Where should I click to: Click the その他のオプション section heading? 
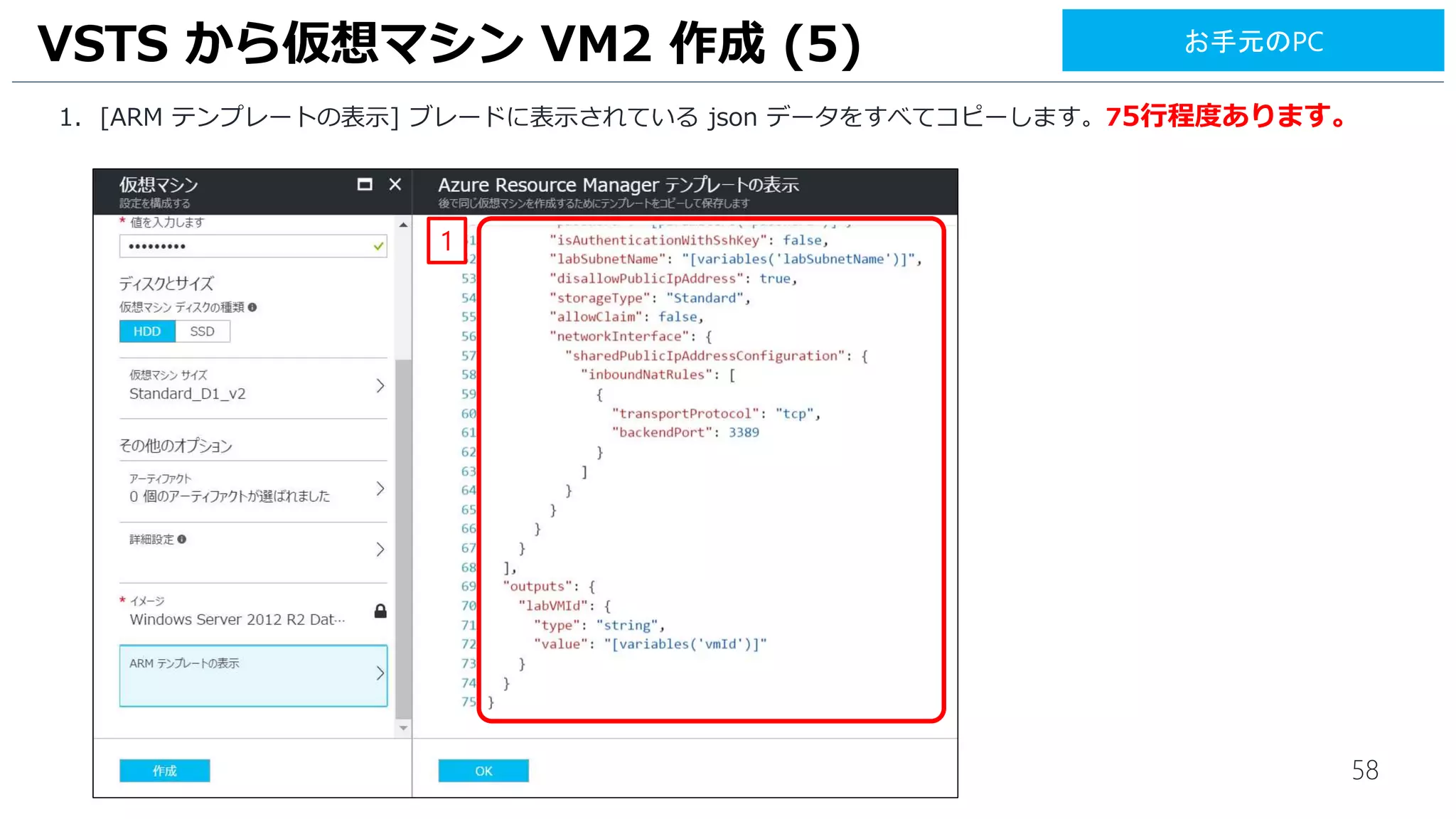click(176, 446)
